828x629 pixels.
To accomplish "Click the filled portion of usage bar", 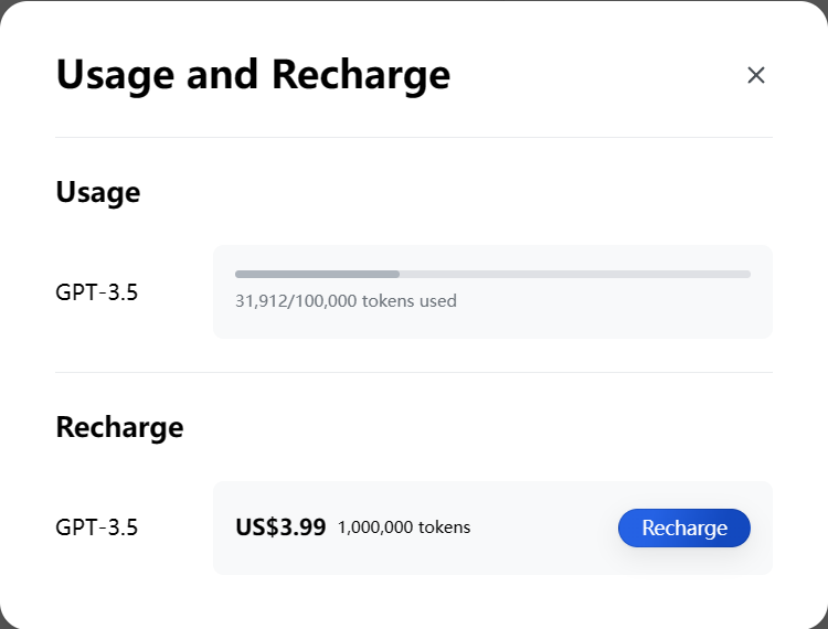I will tap(317, 274).
